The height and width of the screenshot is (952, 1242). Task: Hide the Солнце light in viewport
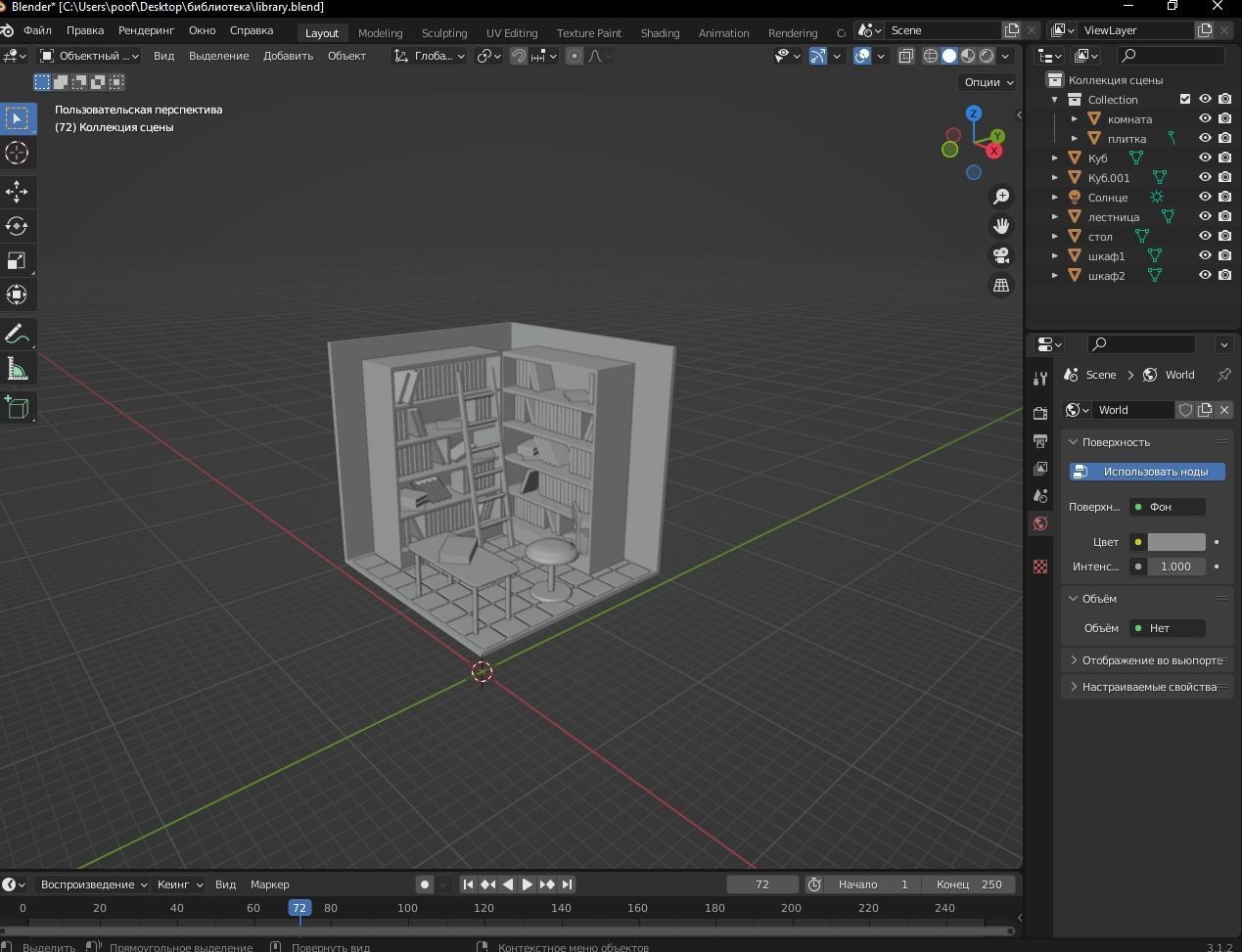tap(1206, 197)
